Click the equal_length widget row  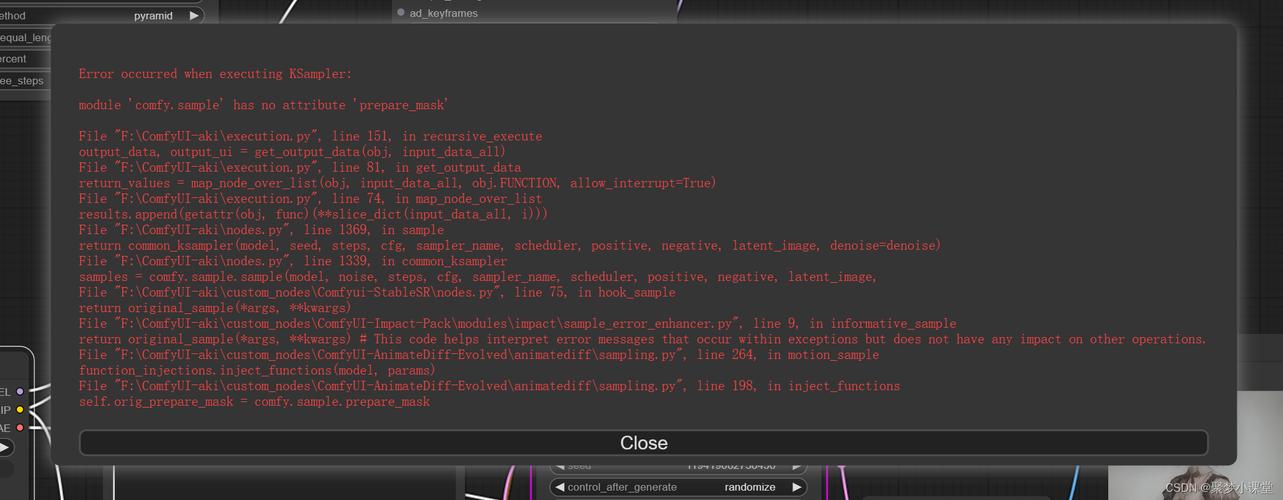click(25, 38)
